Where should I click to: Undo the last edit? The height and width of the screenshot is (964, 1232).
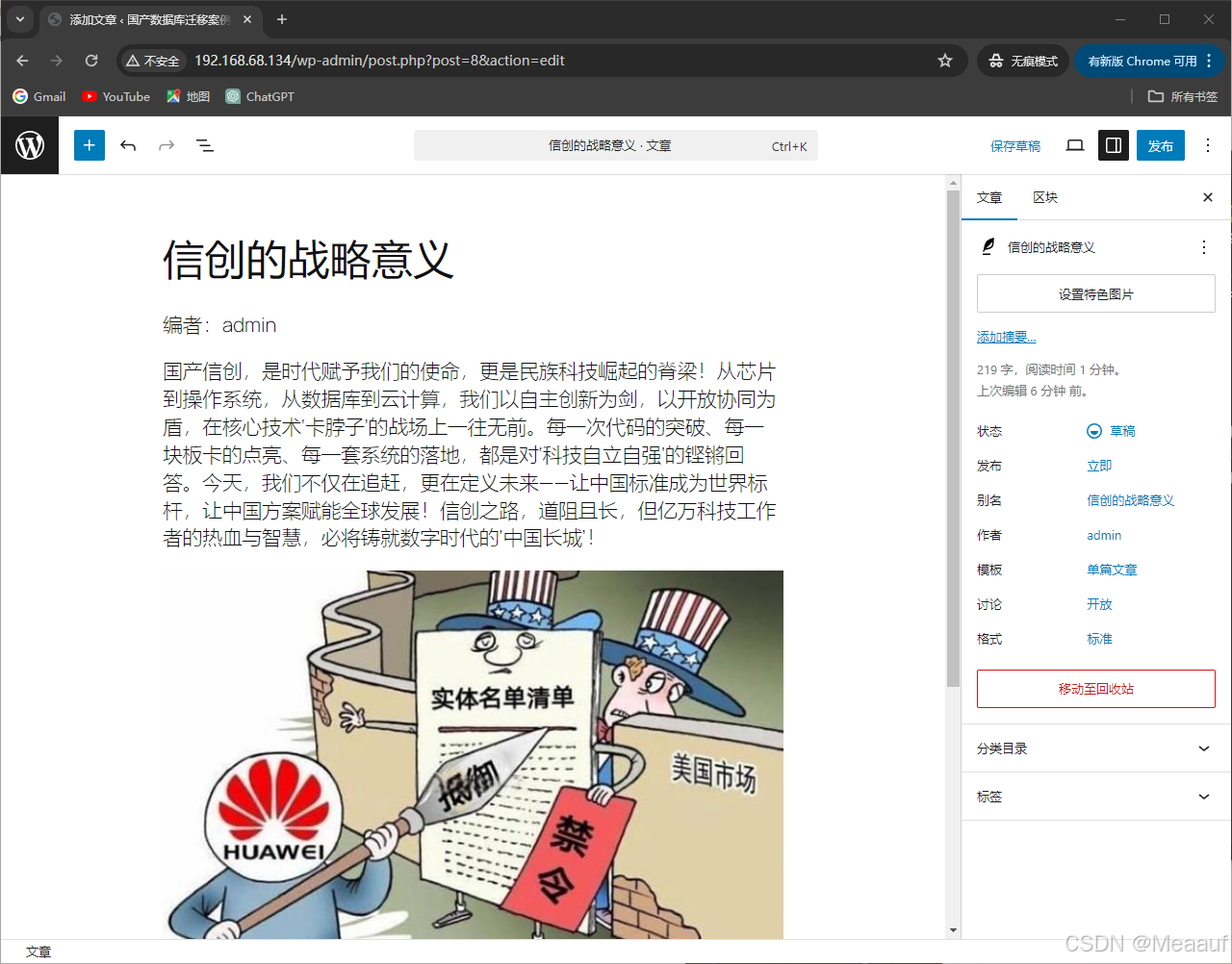click(128, 145)
